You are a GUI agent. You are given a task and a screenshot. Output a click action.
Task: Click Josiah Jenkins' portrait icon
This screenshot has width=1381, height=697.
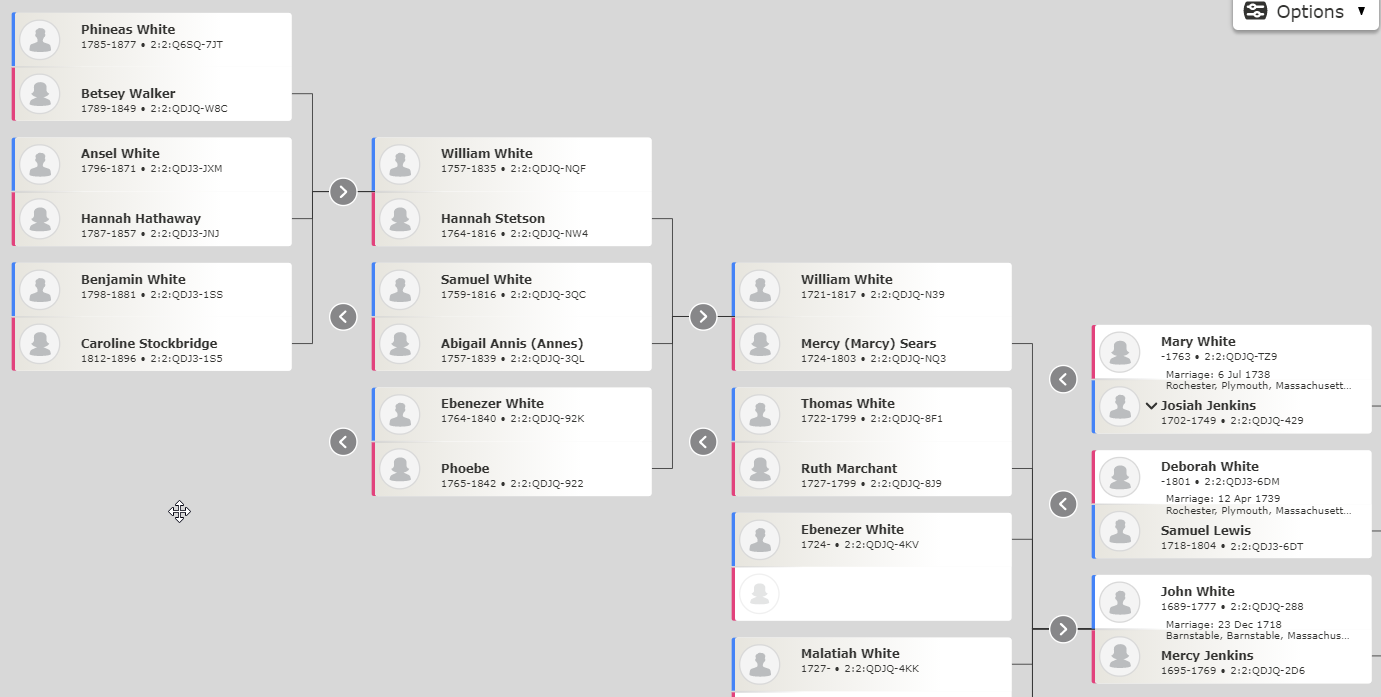click(x=1120, y=406)
